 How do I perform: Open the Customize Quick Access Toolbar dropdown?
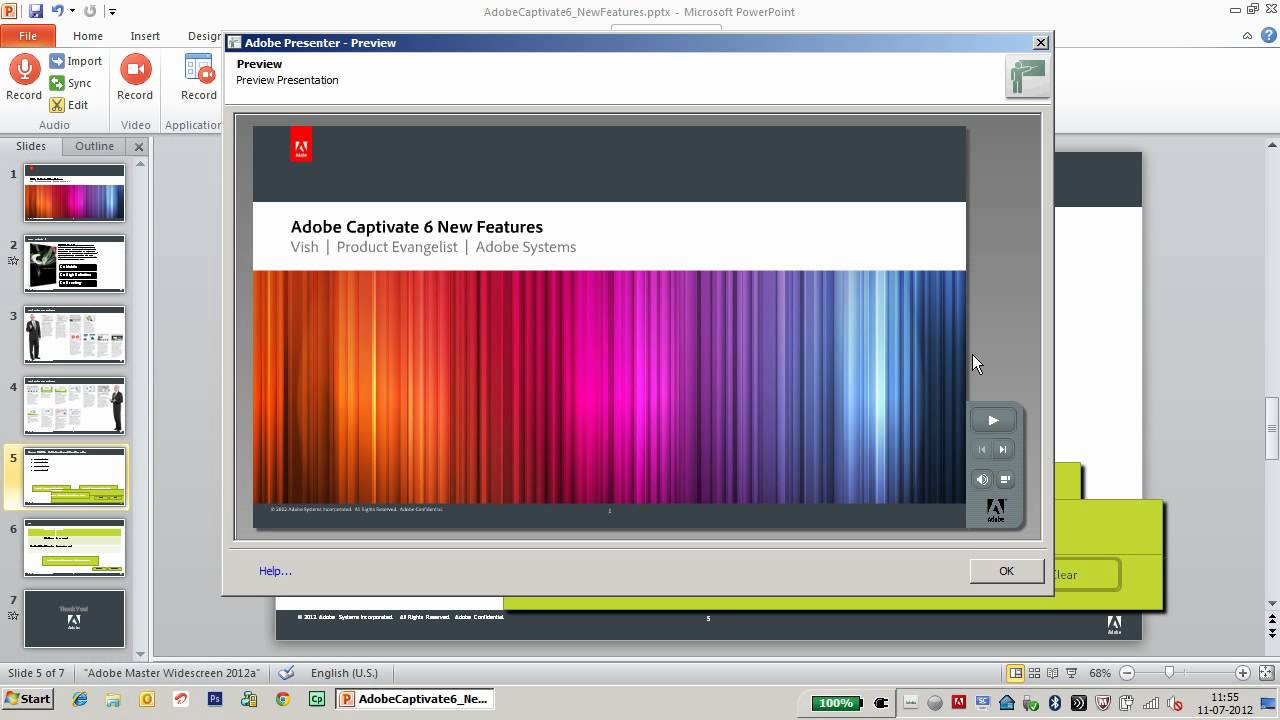point(112,12)
